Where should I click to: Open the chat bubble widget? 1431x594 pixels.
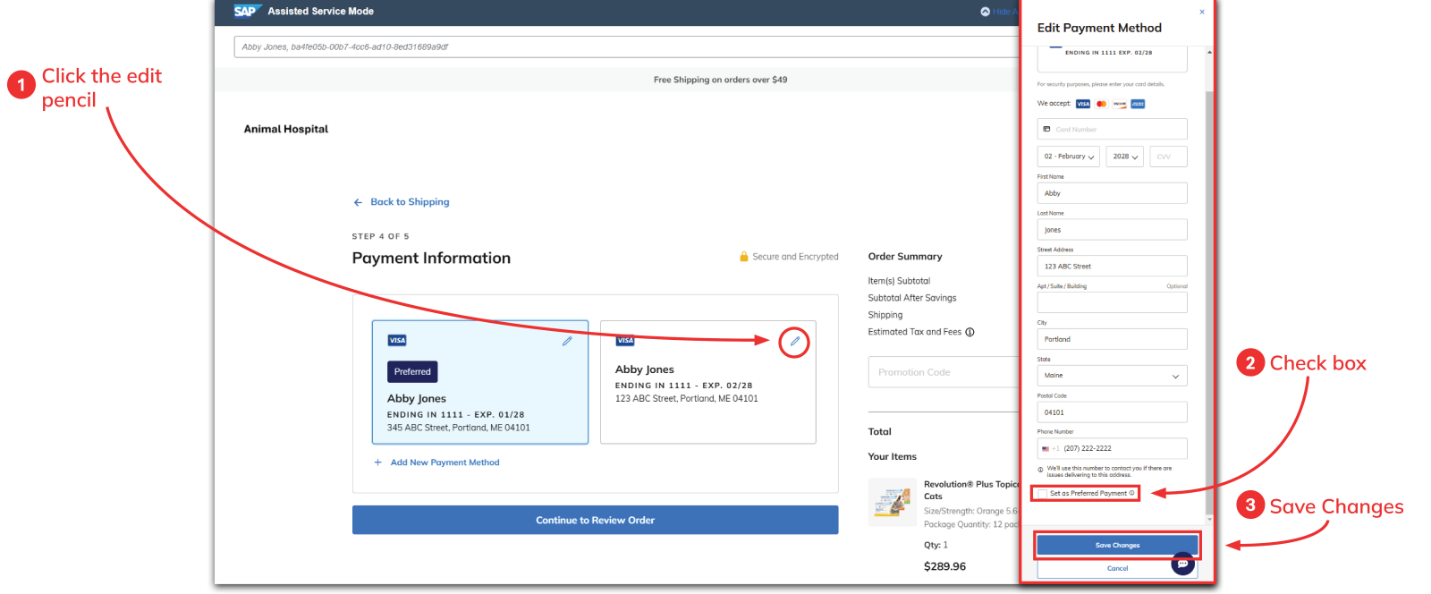coord(1183,563)
